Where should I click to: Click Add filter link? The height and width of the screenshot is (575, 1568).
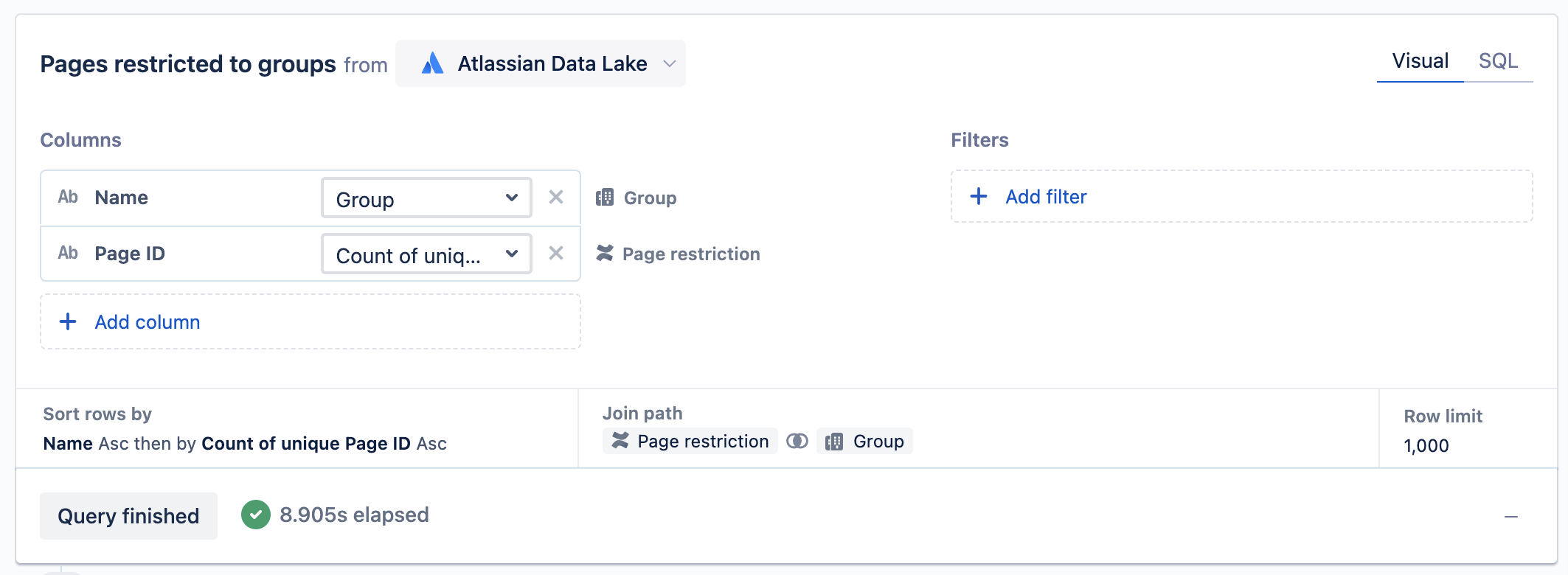point(1046,197)
